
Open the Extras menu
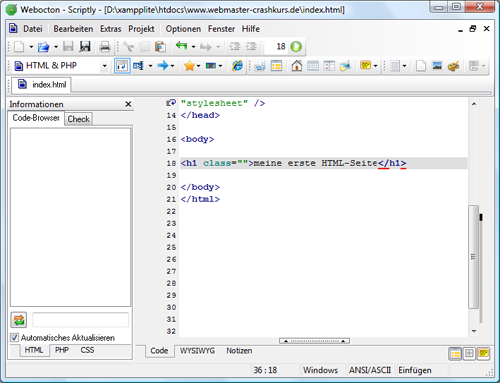tap(111, 29)
